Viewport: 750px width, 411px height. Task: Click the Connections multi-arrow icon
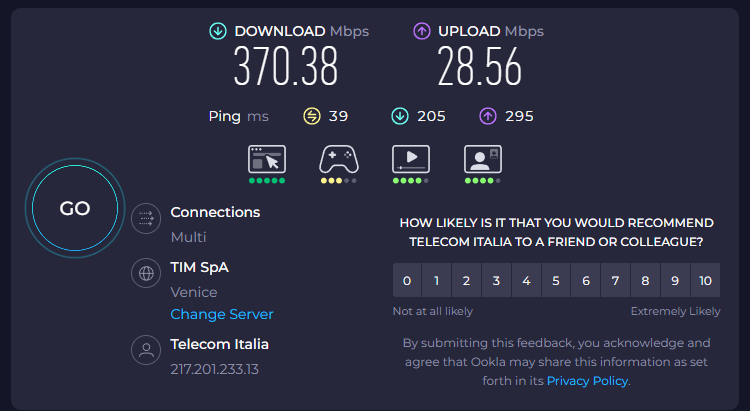pos(147,217)
